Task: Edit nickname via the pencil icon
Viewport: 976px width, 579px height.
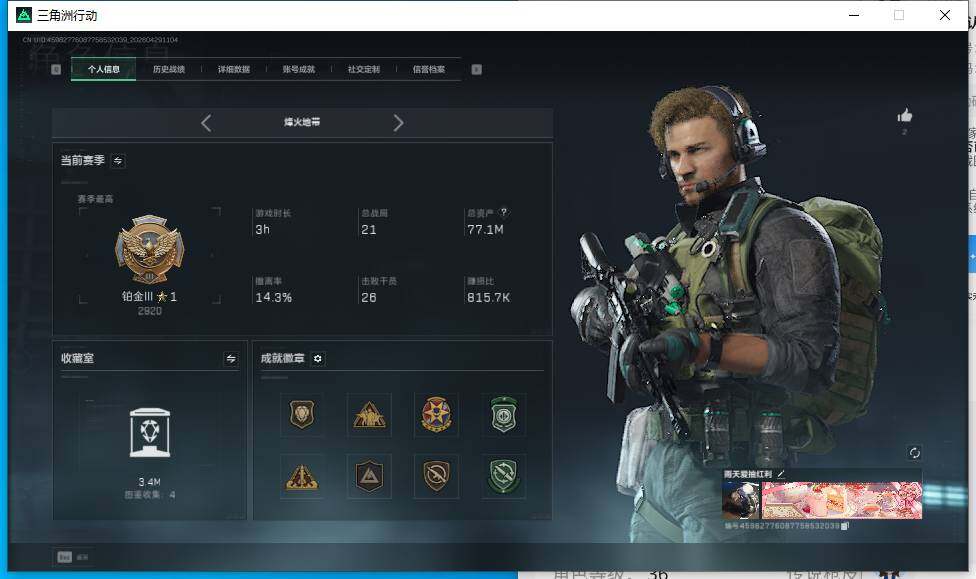Action: click(x=781, y=474)
